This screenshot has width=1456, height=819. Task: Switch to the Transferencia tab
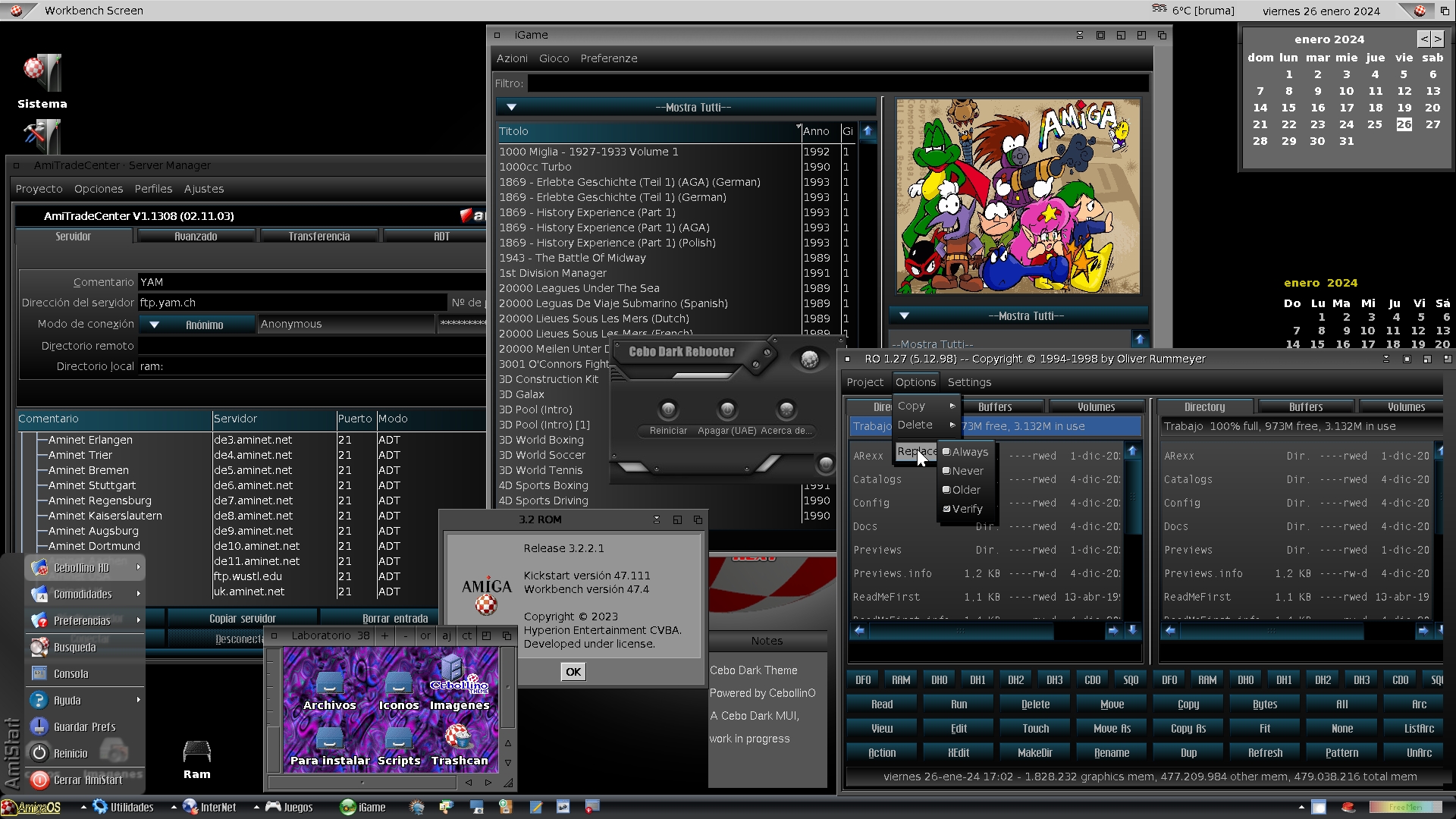(x=318, y=237)
